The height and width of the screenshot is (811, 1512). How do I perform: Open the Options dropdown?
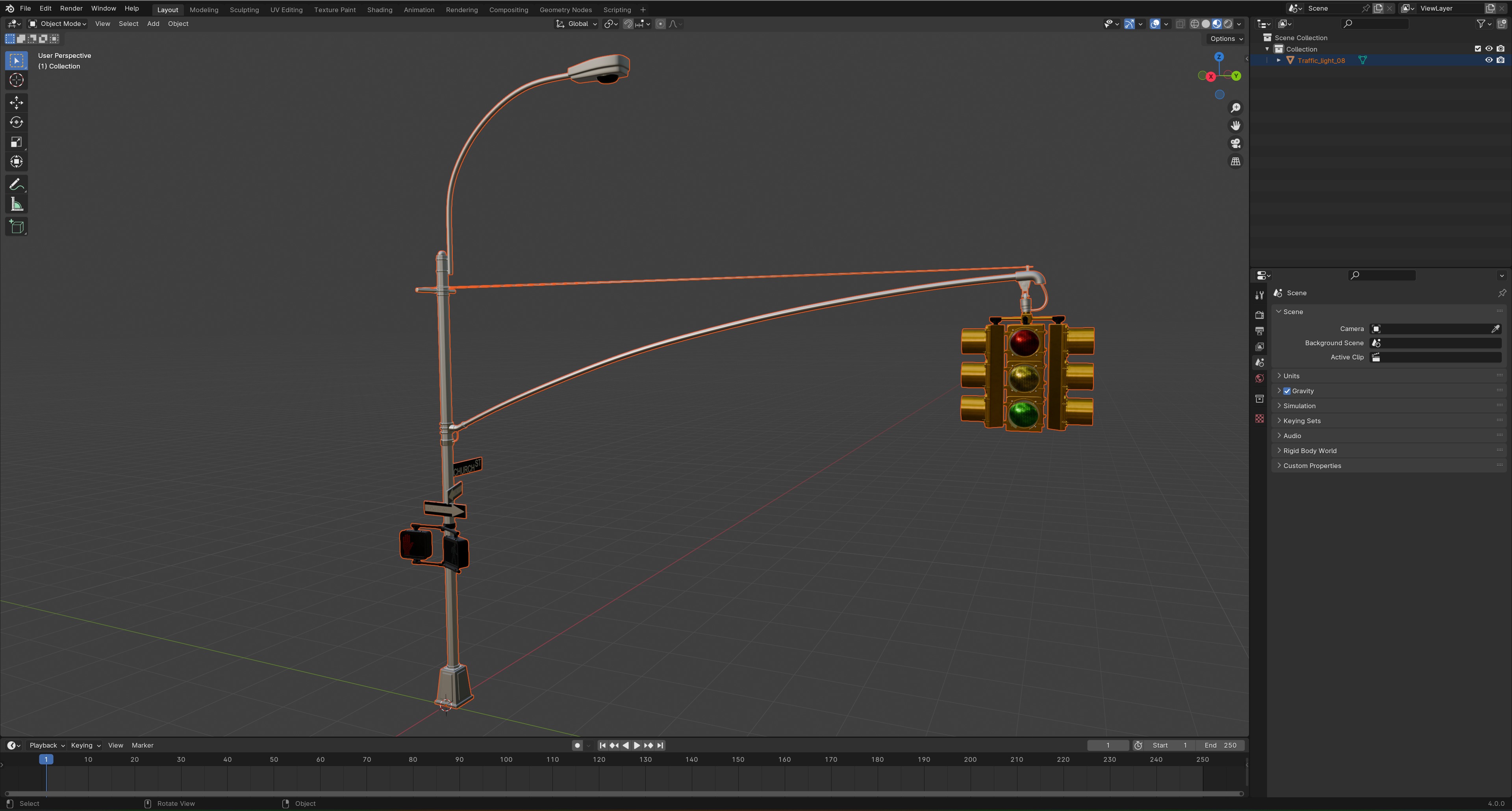point(1226,39)
